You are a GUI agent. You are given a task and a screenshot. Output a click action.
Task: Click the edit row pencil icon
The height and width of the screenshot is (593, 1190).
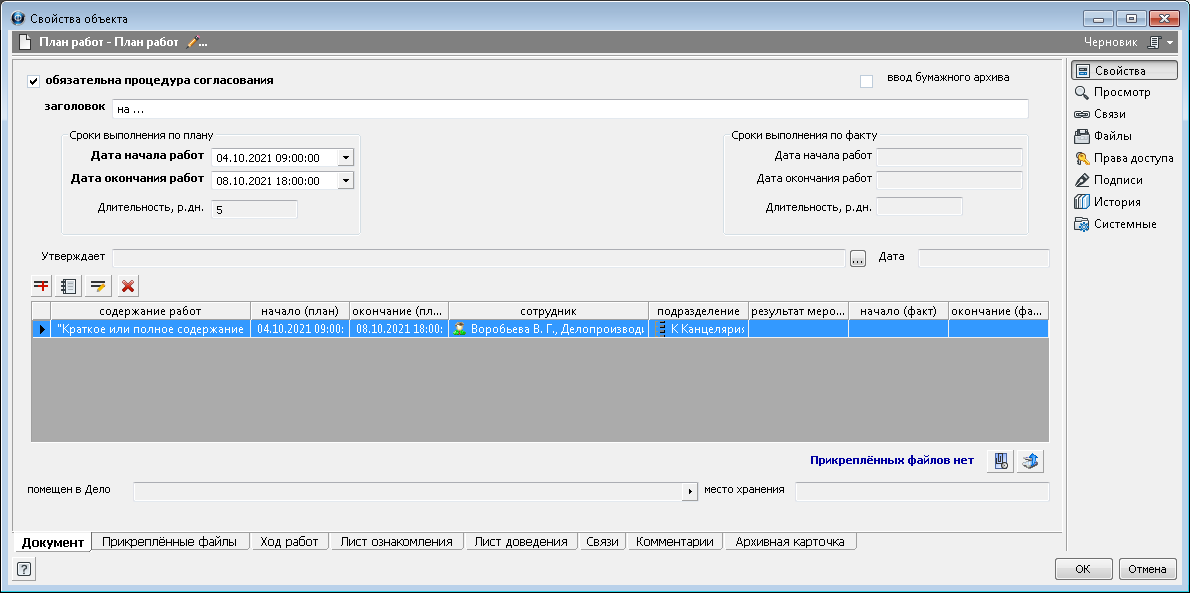pos(98,286)
